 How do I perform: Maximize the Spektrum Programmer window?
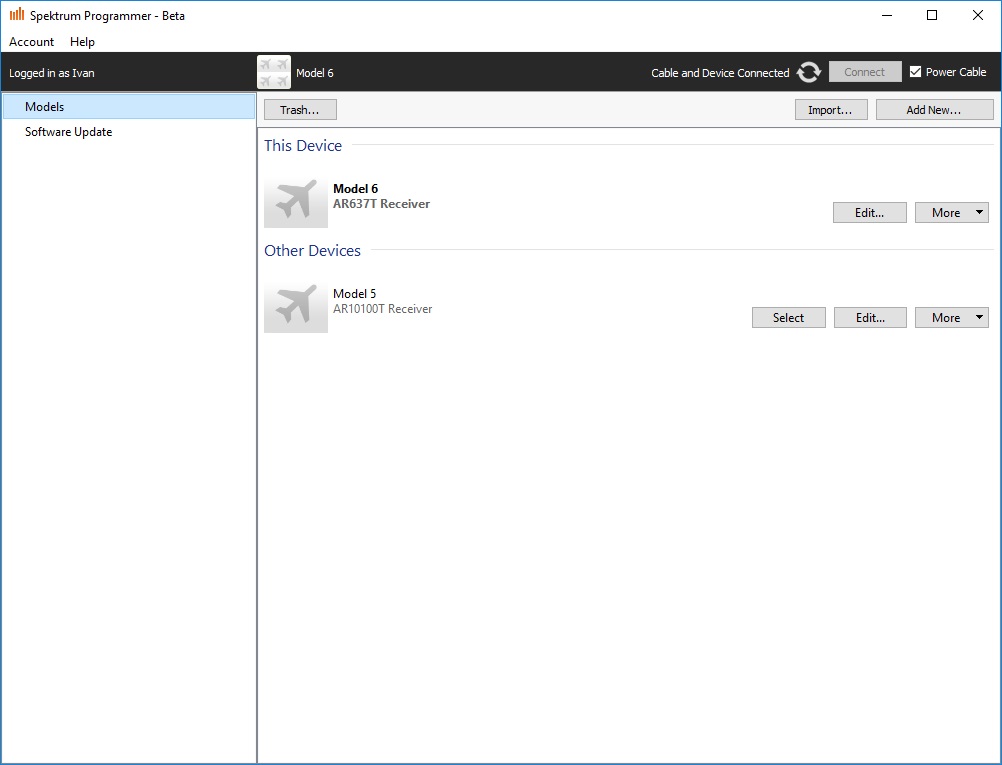[x=931, y=15]
